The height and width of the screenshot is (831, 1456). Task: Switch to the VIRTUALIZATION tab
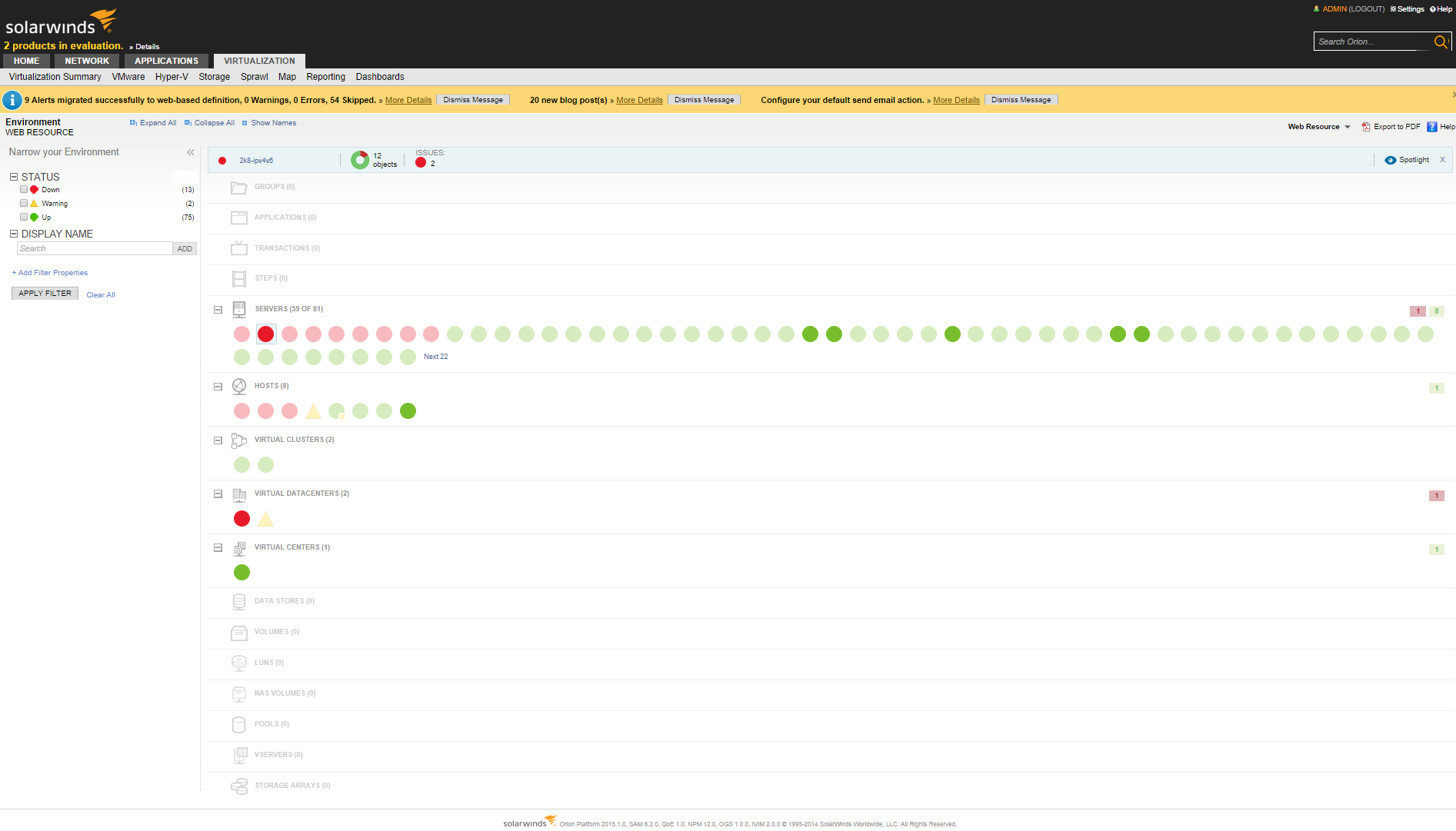click(259, 61)
